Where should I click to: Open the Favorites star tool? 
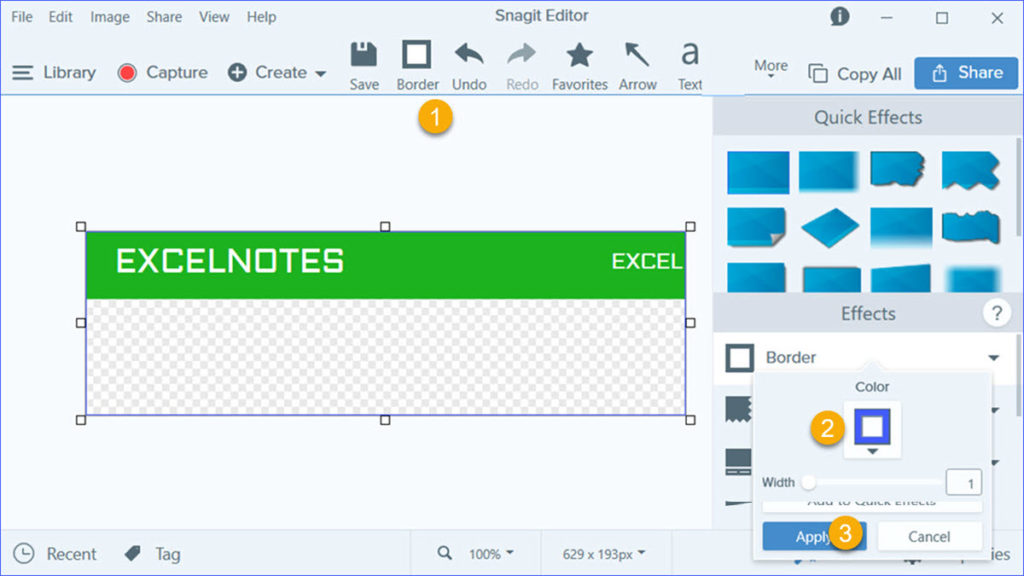point(579,66)
